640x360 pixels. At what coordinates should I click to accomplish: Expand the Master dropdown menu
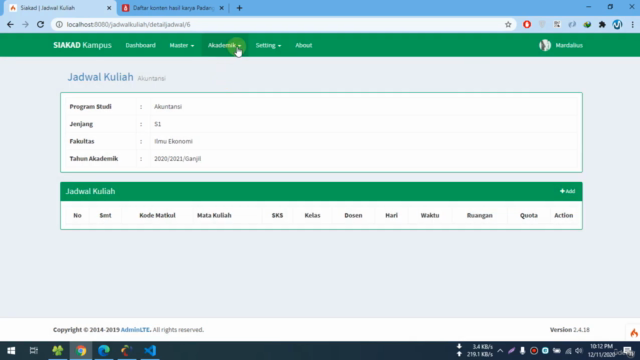(182, 45)
